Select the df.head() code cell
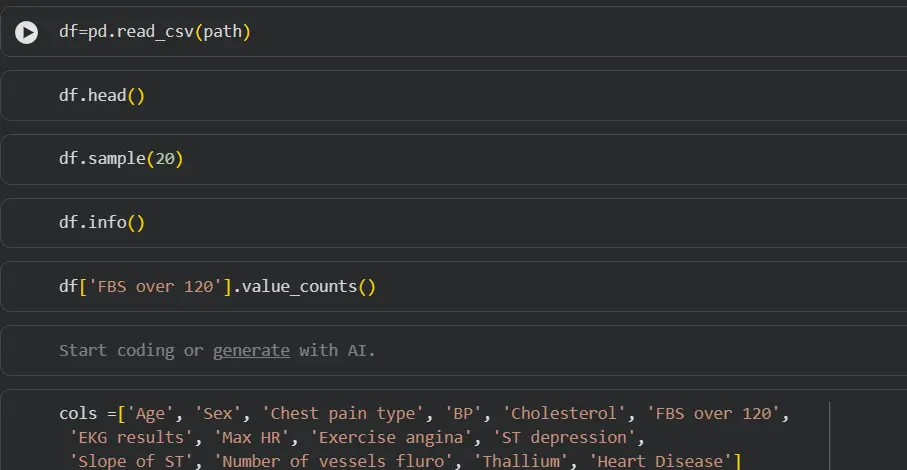The image size is (907, 470). pos(454,95)
